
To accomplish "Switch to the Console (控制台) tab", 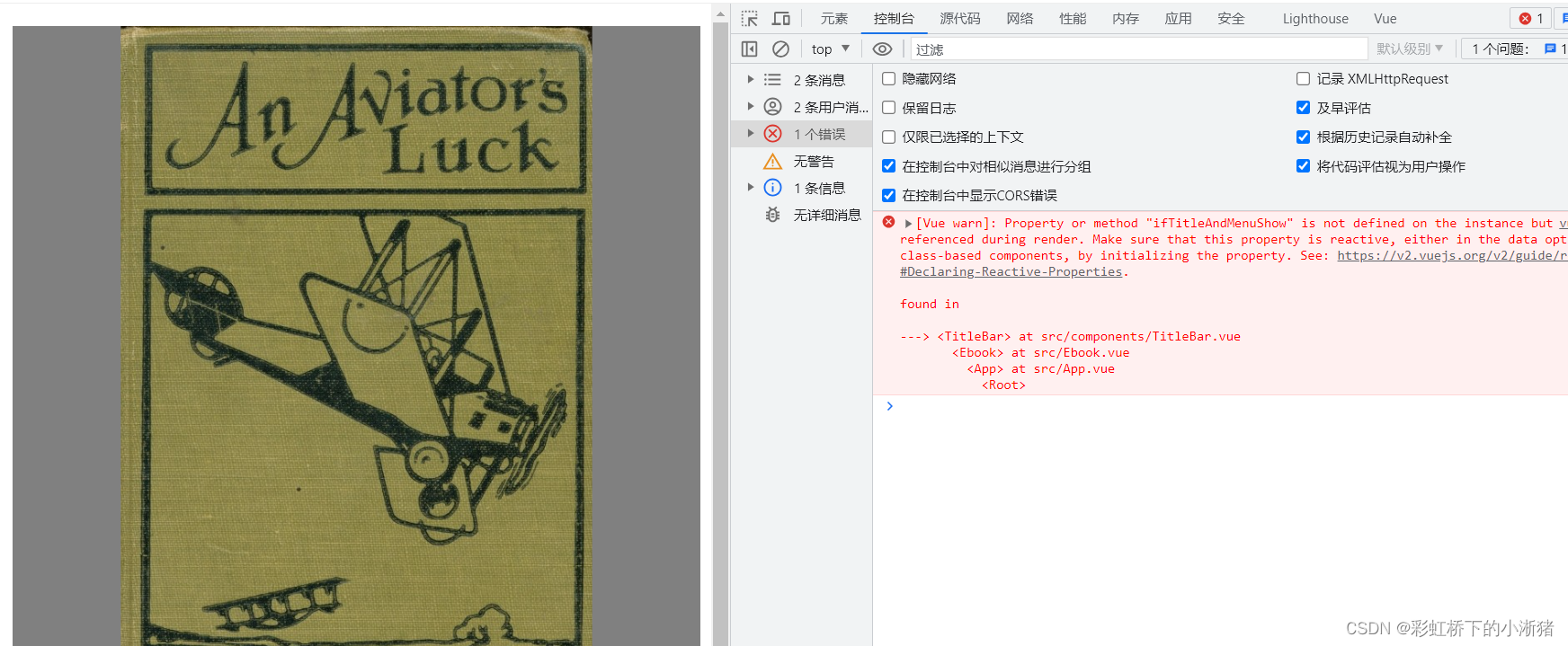I will (894, 19).
